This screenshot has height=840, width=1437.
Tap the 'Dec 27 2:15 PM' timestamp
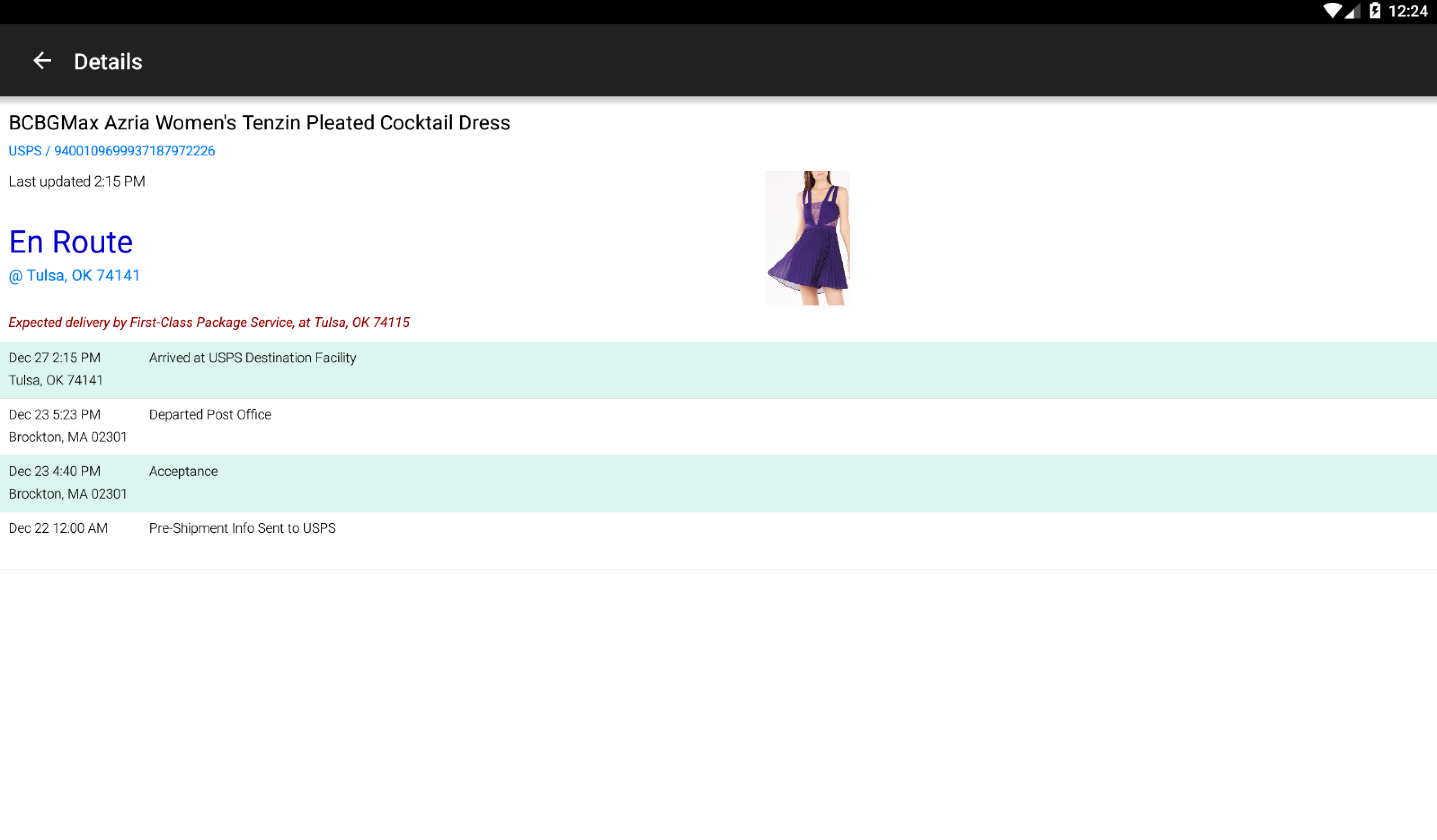click(55, 358)
